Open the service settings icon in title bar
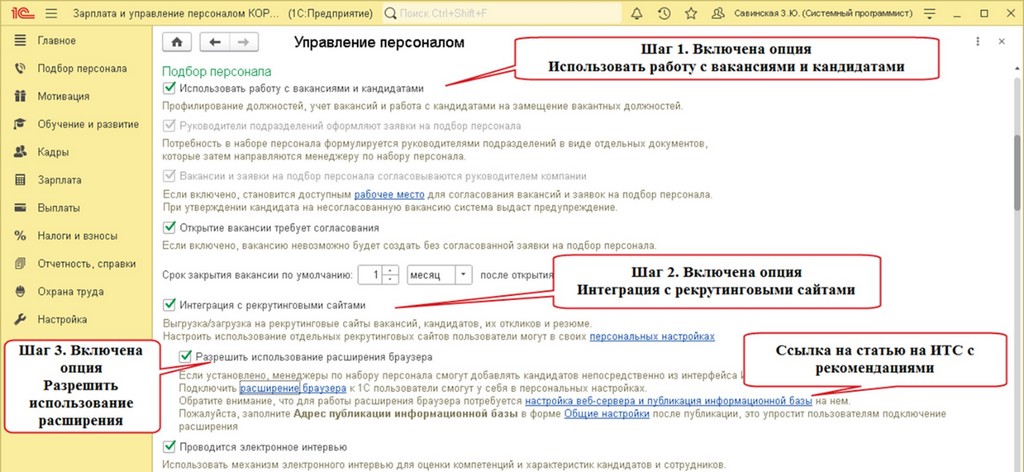1024x472 pixels. point(929,13)
